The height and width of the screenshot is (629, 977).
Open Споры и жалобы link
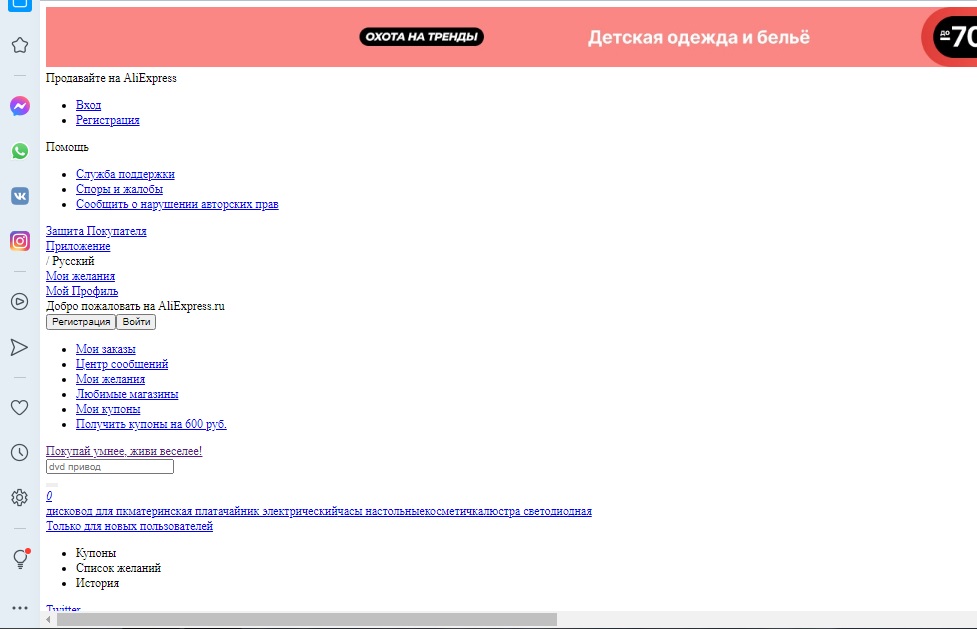pos(120,189)
